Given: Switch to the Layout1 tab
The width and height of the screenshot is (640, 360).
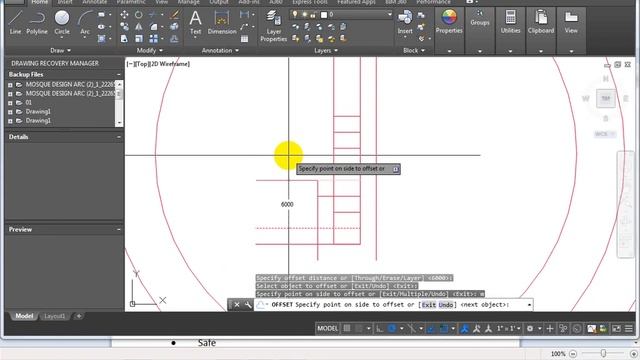Looking at the screenshot, I should (x=54, y=316).
